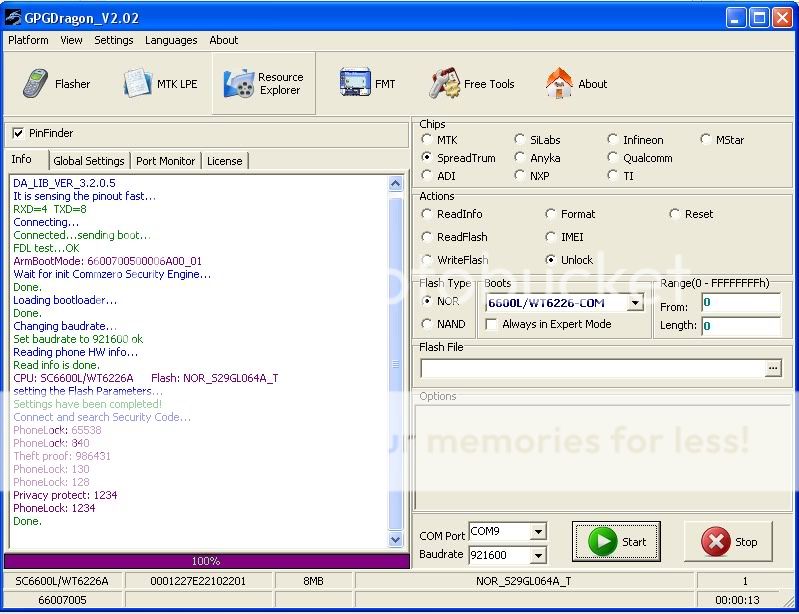Click the 'Privacy protect: 1234' log line
799x614 pixels.
(65, 495)
